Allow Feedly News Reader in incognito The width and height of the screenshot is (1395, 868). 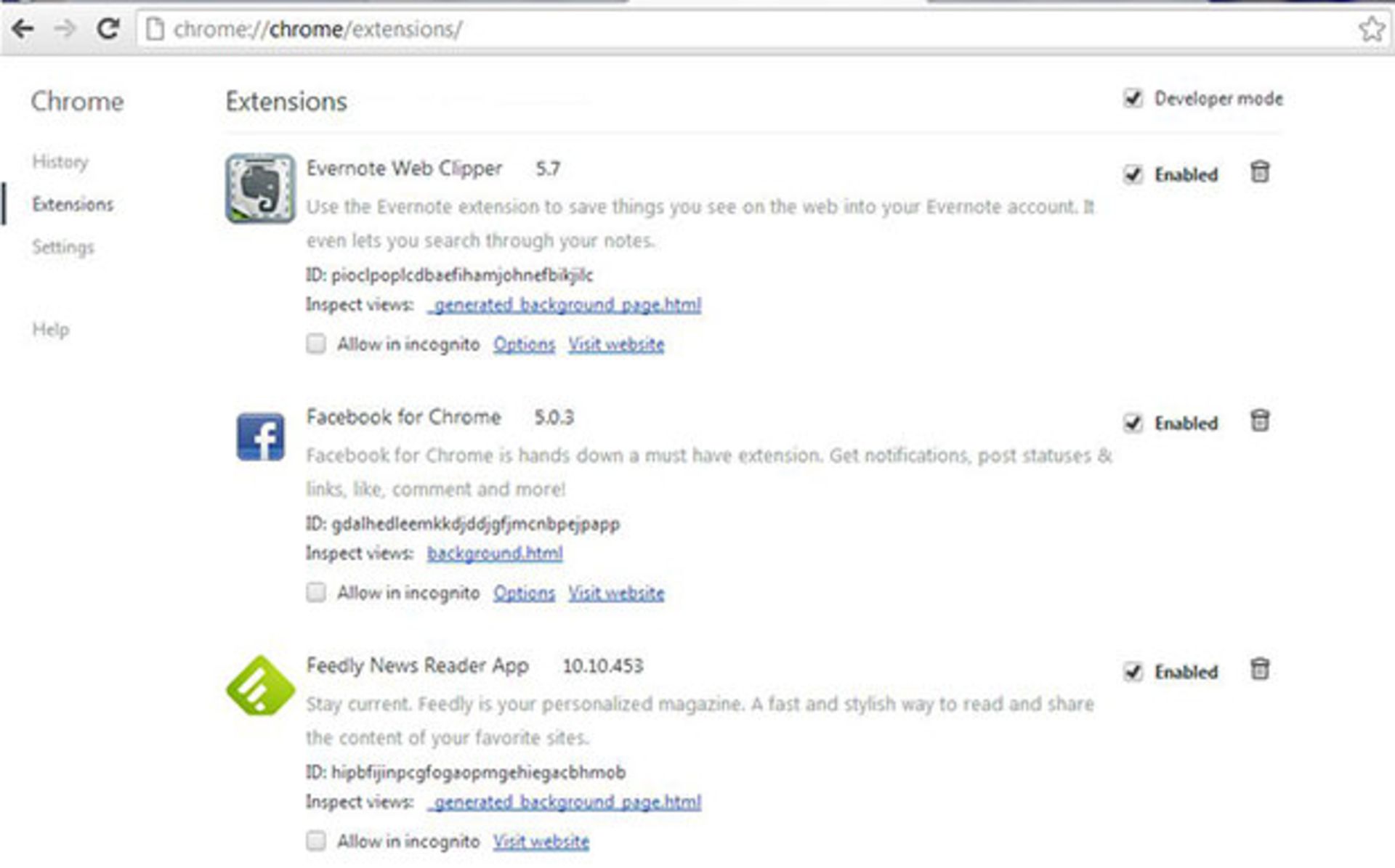click(x=315, y=840)
